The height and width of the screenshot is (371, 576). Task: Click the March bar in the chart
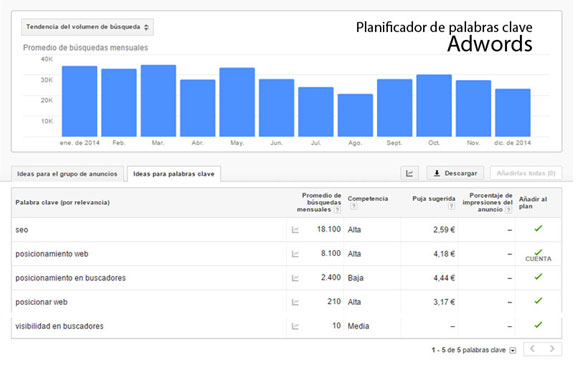[x=158, y=101]
